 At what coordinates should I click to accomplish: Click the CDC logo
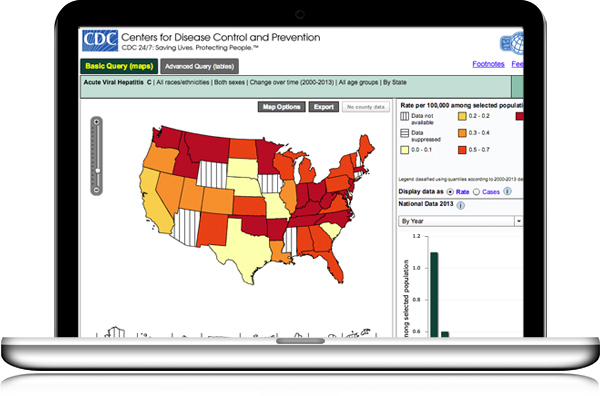pos(100,41)
